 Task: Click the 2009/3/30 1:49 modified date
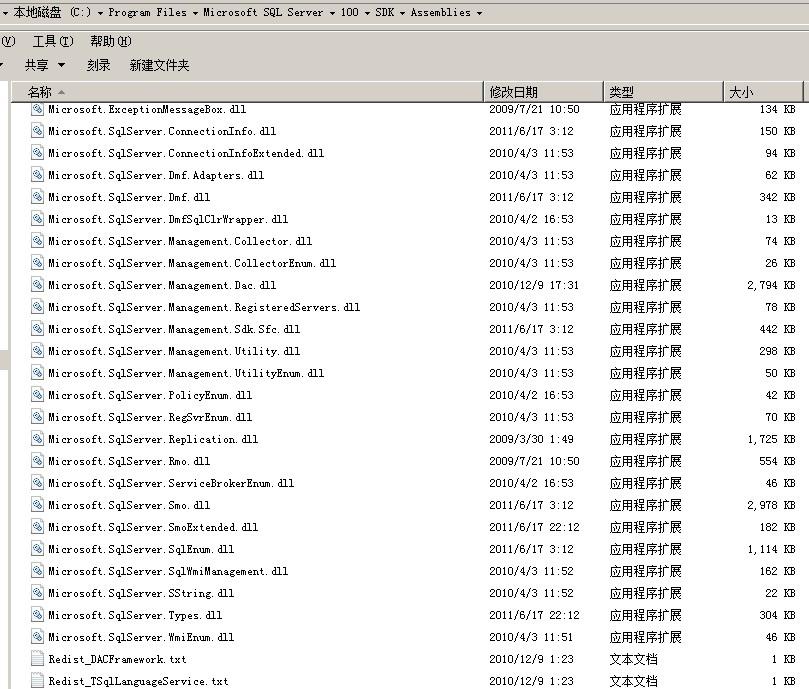(x=531, y=439)
